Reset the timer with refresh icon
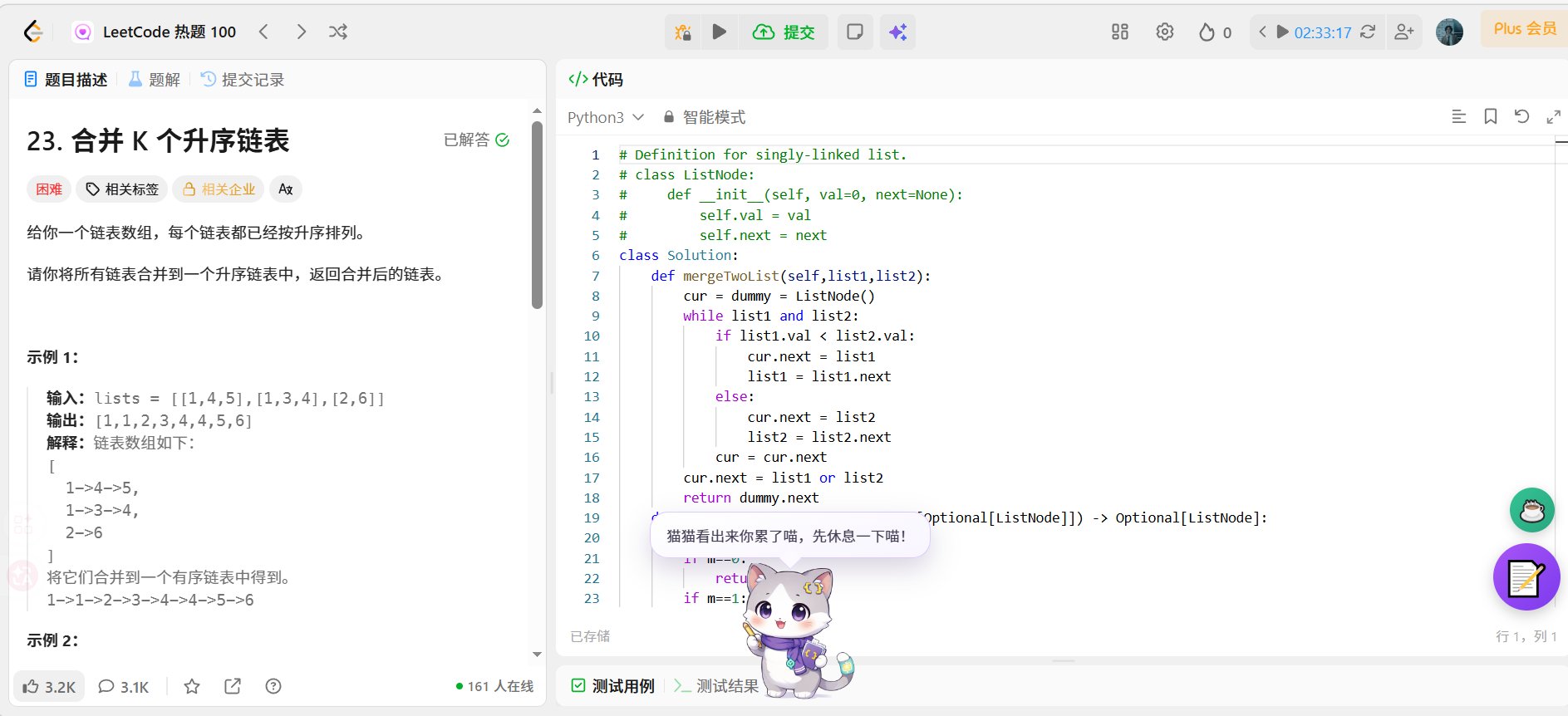This screenshot has width=1568, height=716. tap(1368, 32)
